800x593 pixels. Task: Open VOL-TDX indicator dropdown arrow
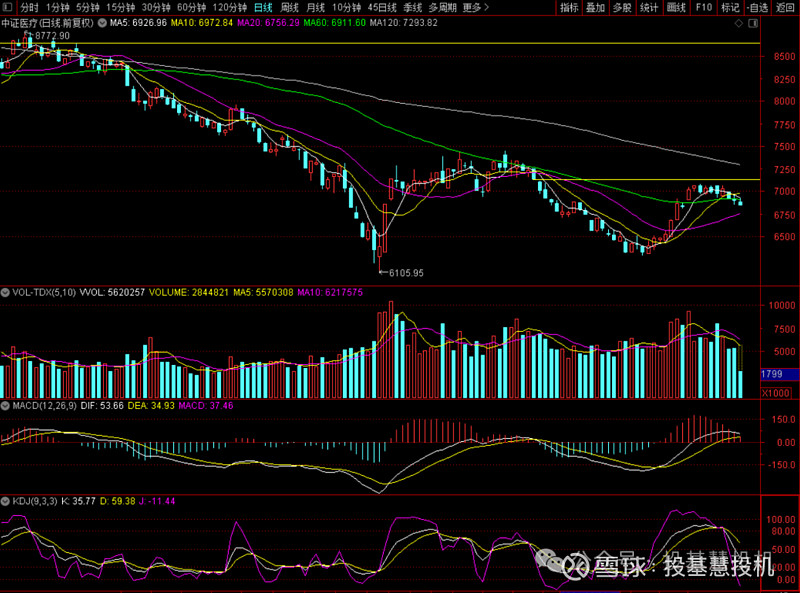5,292
